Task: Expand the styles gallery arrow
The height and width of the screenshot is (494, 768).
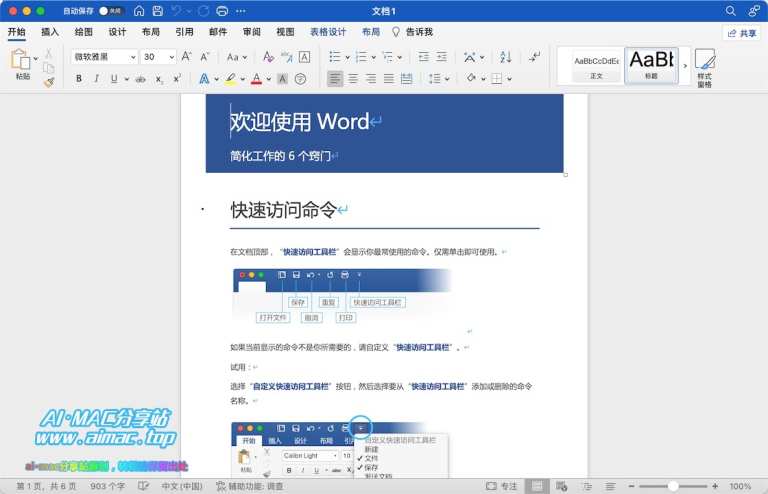Action: click(x=685, y=66)
